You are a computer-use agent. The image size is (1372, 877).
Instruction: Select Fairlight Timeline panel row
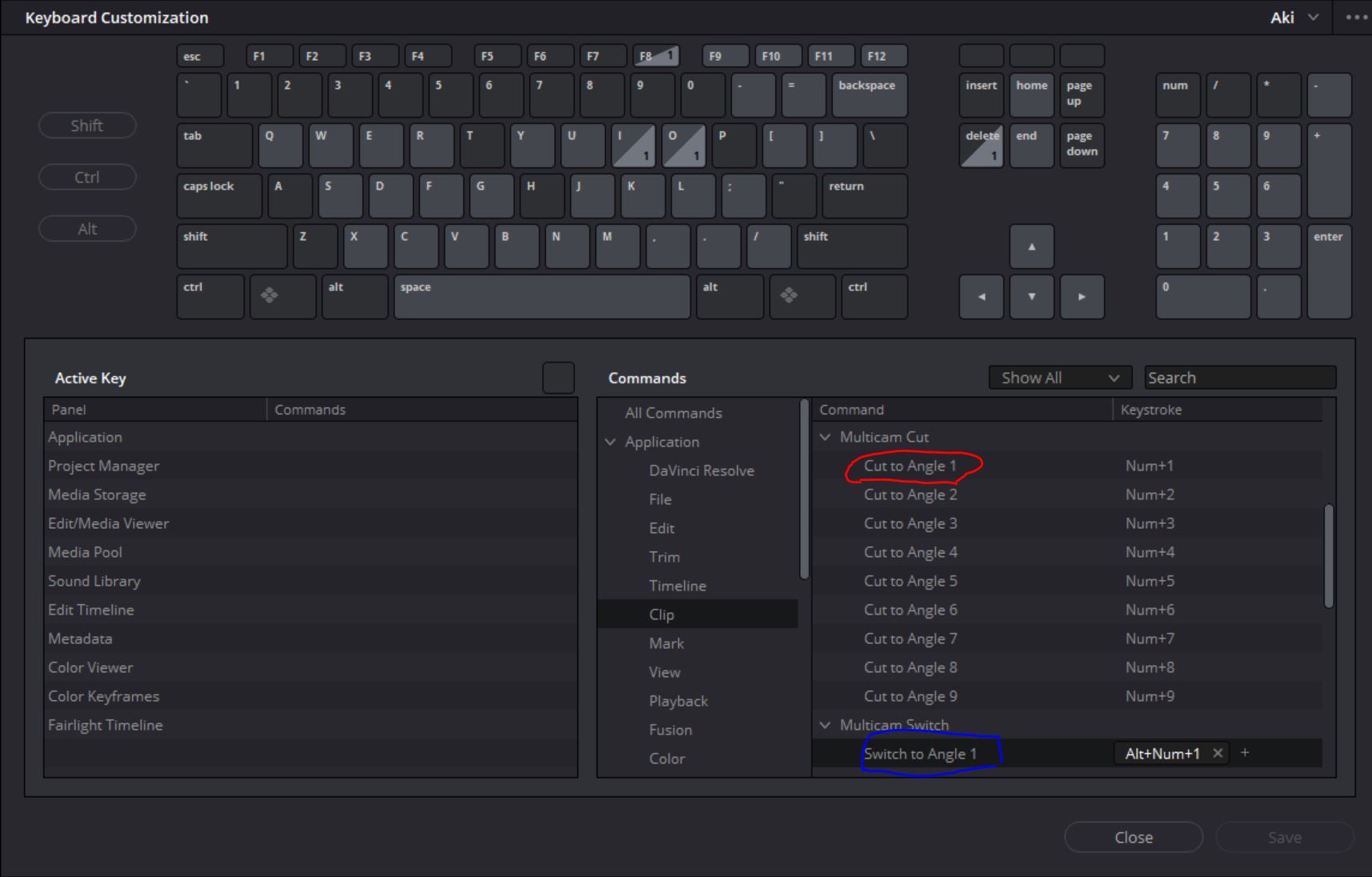310,725
